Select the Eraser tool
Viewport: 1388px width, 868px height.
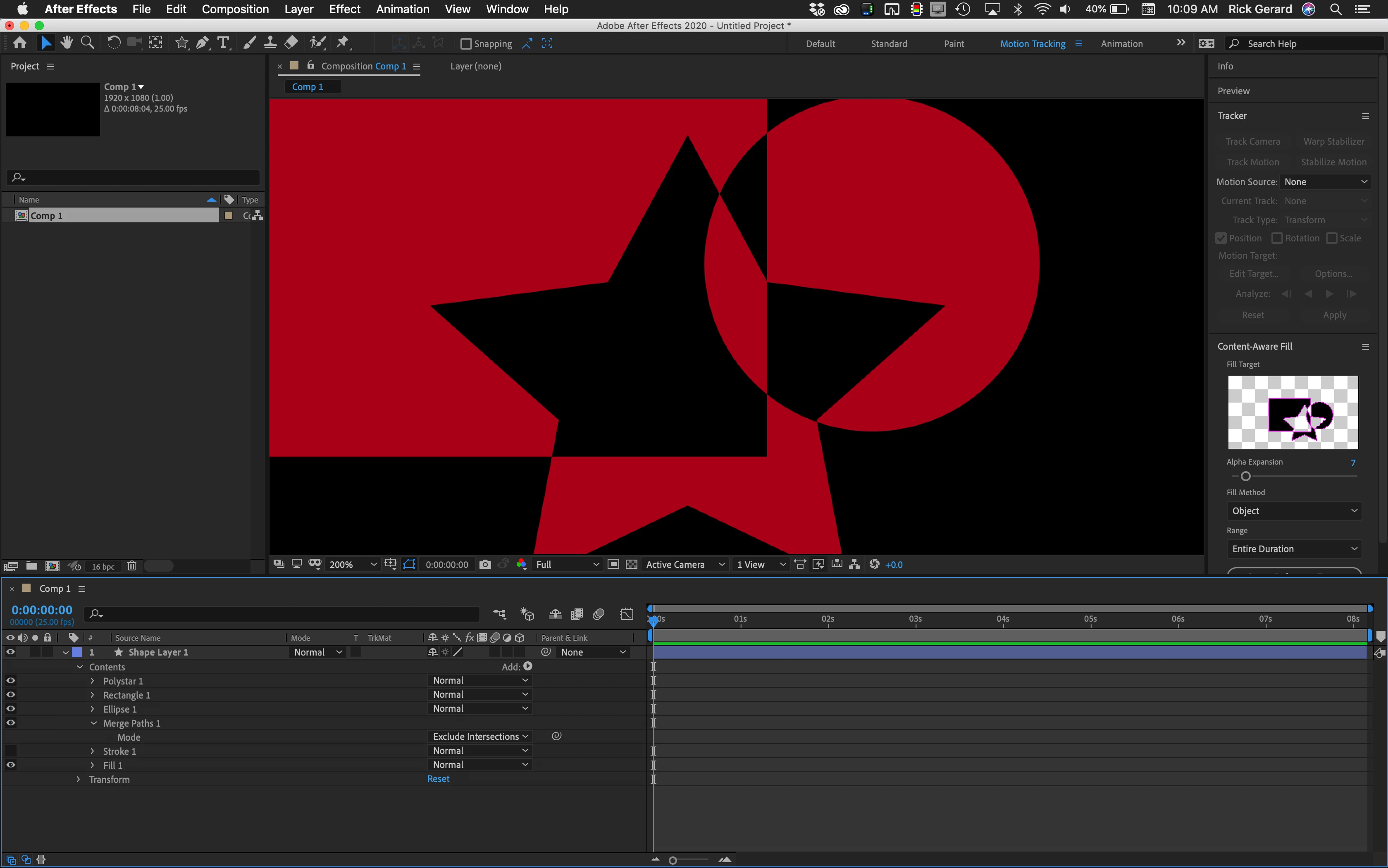point(291,43)
